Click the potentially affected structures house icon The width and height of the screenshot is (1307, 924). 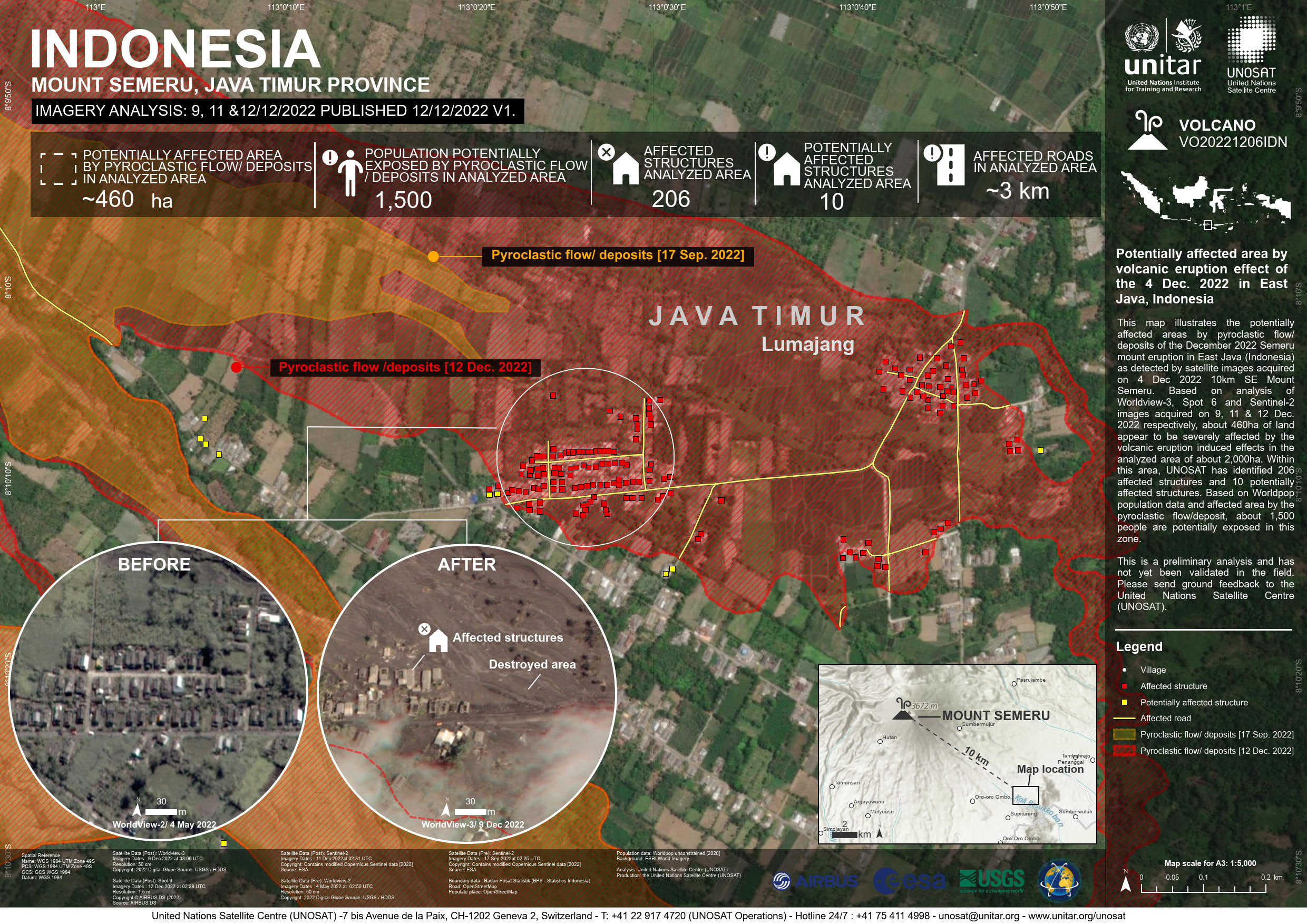pyautogui.click(x=786, y=169)
